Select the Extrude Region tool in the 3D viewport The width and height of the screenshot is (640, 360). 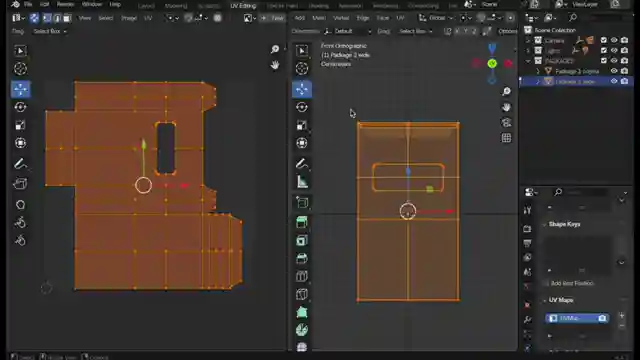pyautogui.click(x=302, y=222)
